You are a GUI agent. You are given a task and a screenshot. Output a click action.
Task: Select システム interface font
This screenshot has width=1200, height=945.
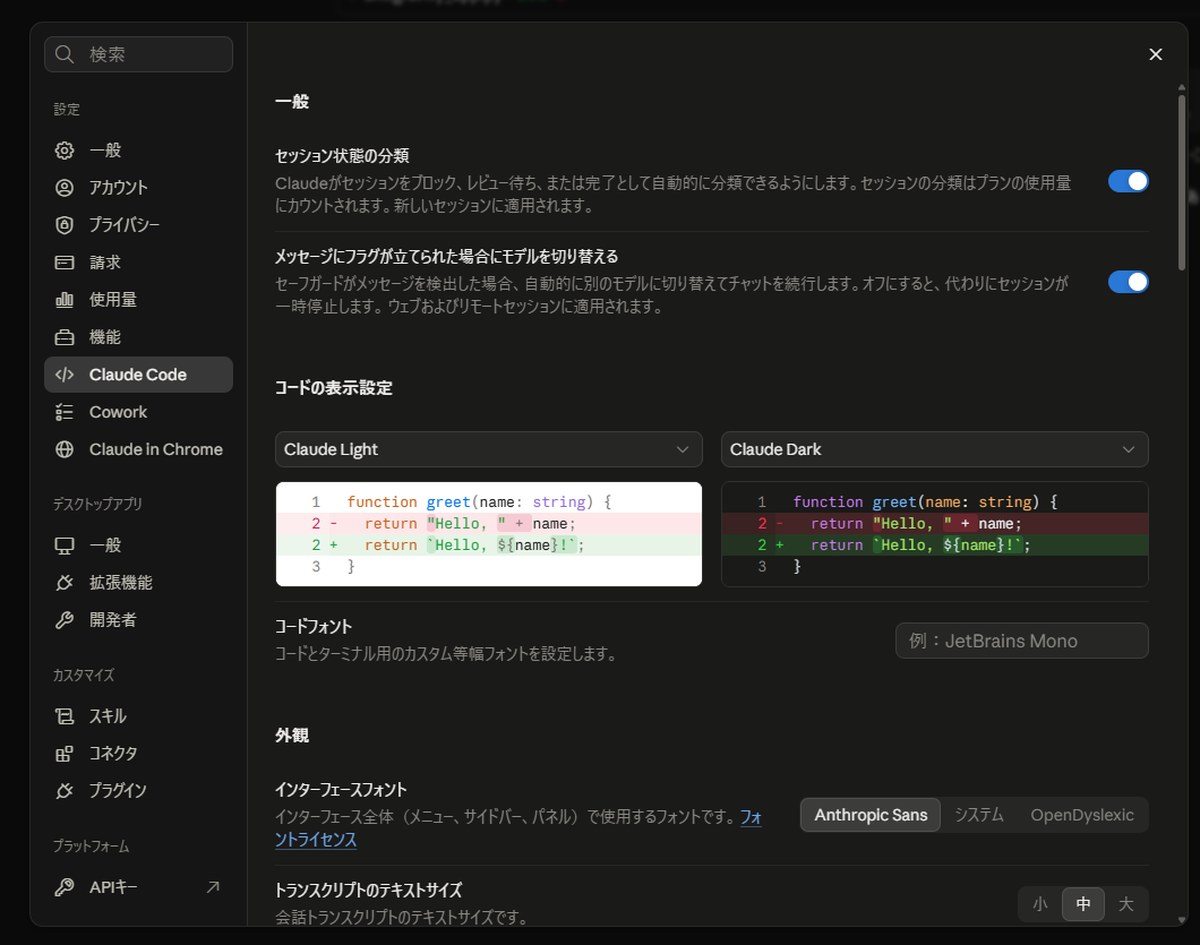(x=979, y=815)
